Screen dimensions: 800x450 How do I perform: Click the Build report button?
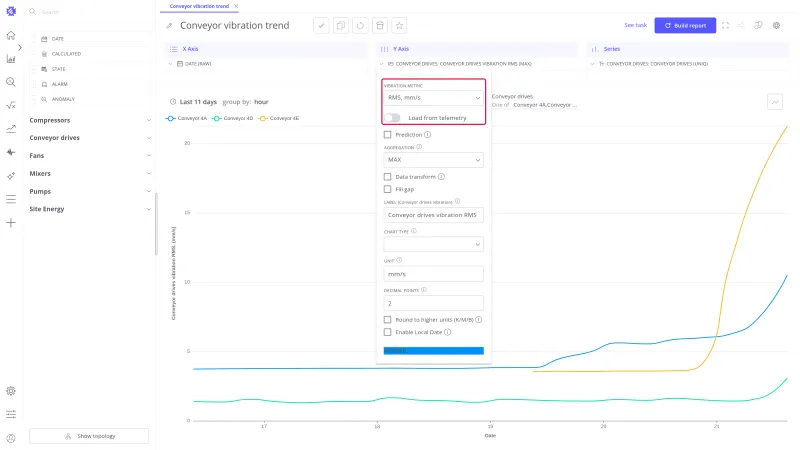click(685, 26)
